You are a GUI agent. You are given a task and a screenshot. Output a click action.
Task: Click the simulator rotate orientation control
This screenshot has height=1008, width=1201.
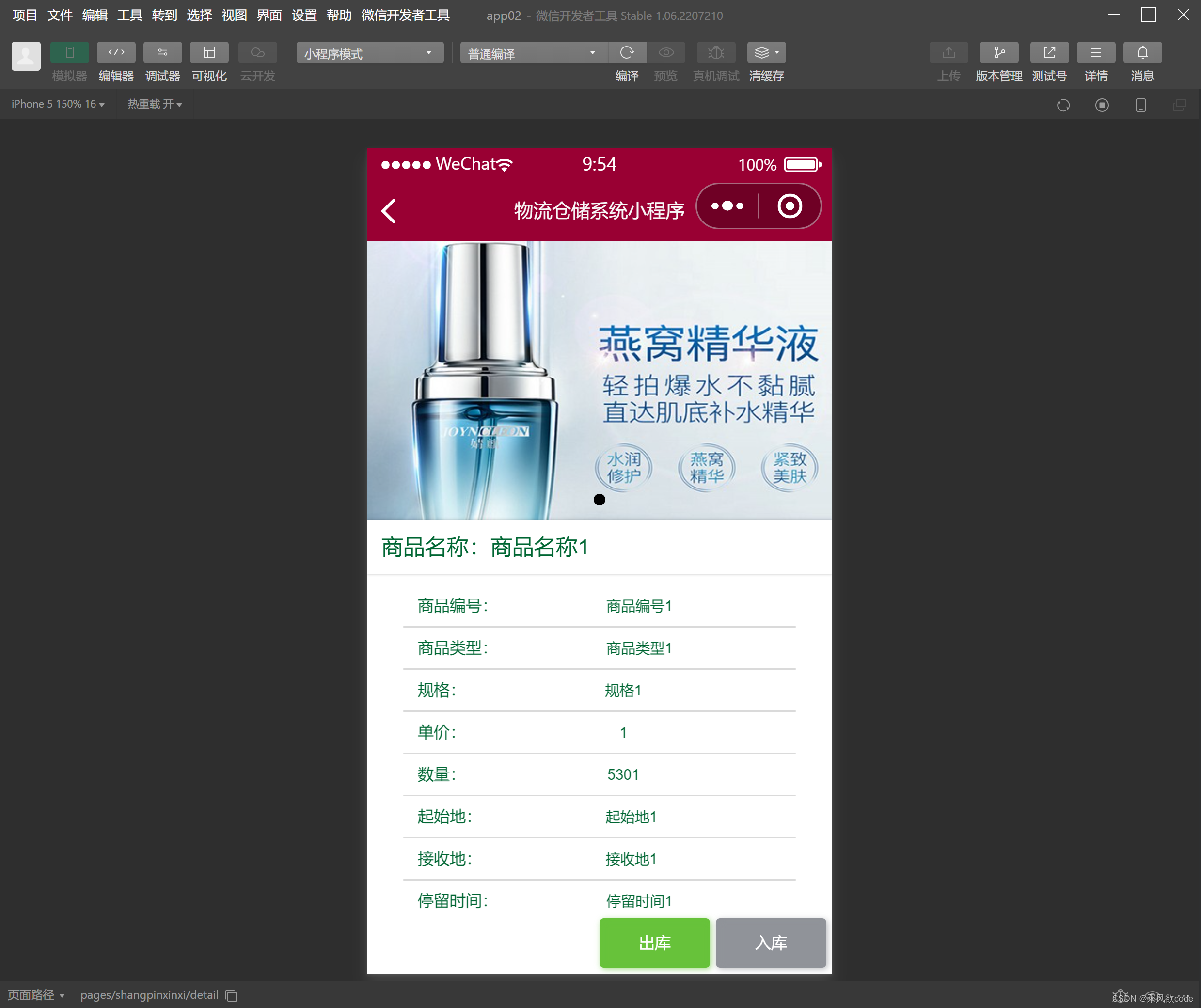(1063, 105)
